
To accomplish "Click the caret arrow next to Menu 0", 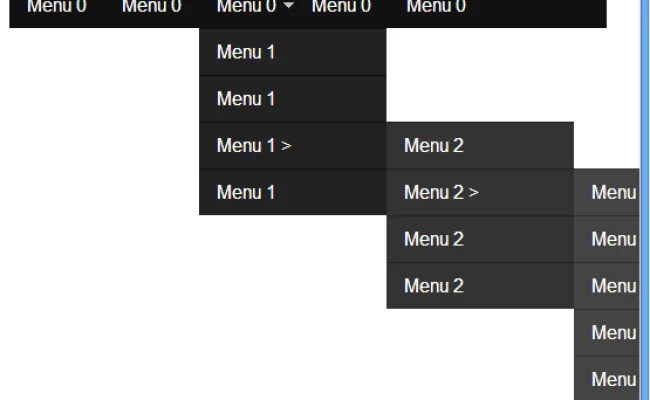I will pos(289,5).
